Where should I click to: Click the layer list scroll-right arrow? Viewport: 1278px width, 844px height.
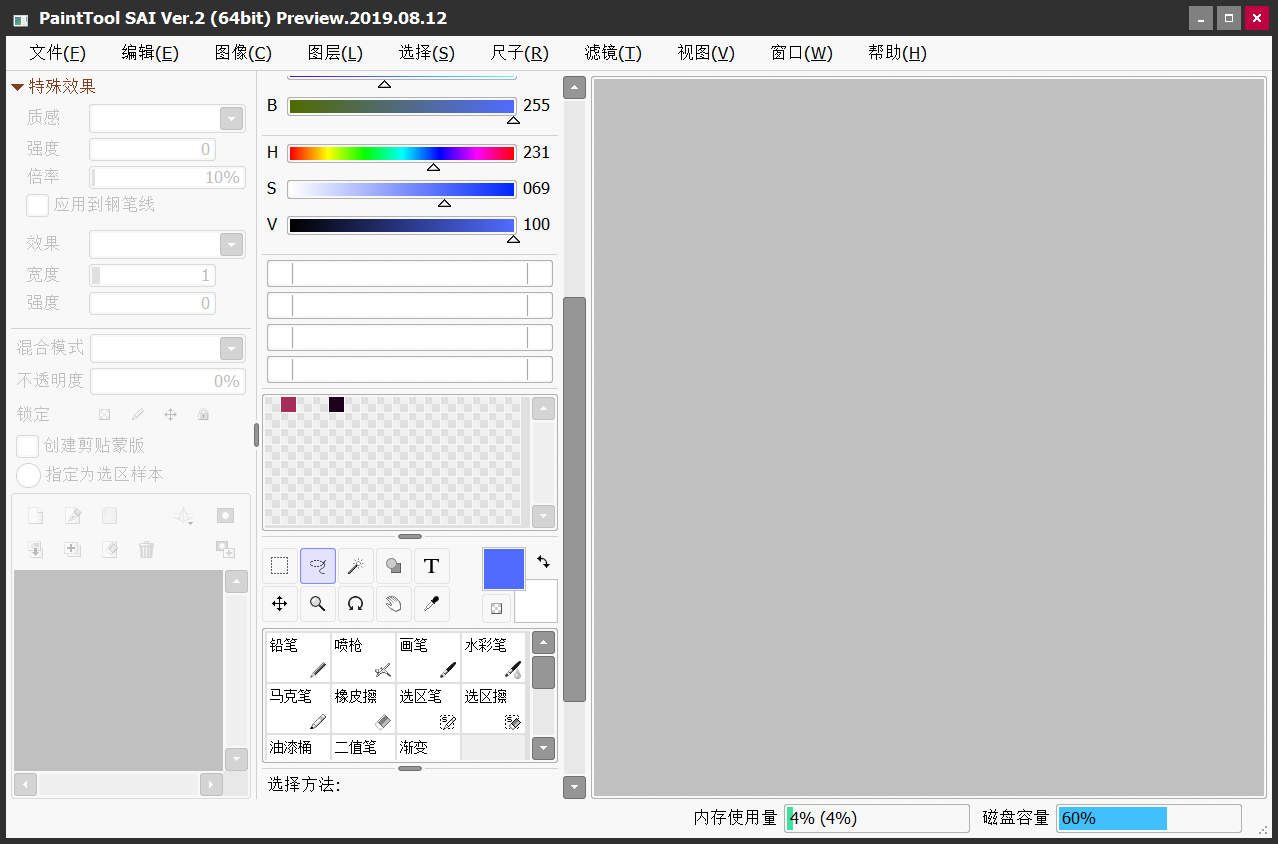click(x=211, y=785)
